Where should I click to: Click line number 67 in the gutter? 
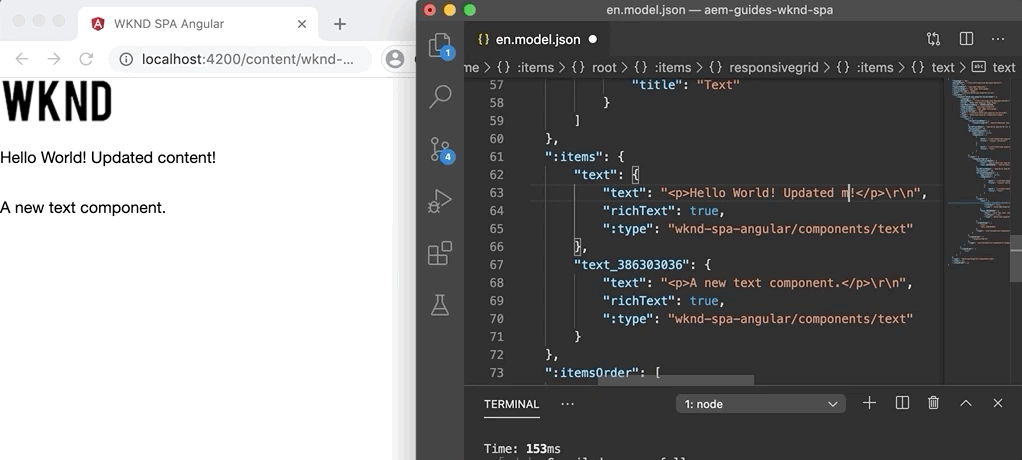click(496, 265)
